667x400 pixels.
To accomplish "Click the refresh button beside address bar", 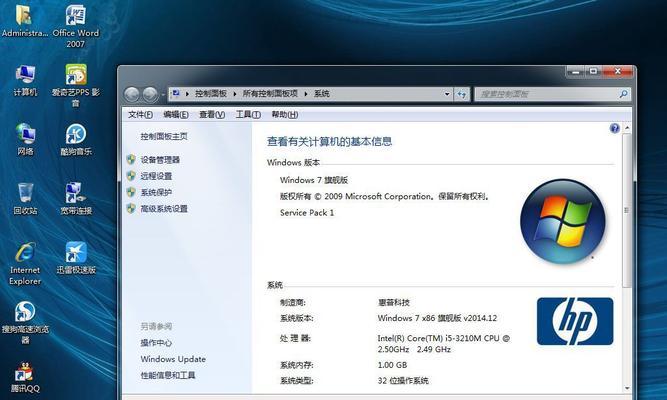I will click(462, 94).
